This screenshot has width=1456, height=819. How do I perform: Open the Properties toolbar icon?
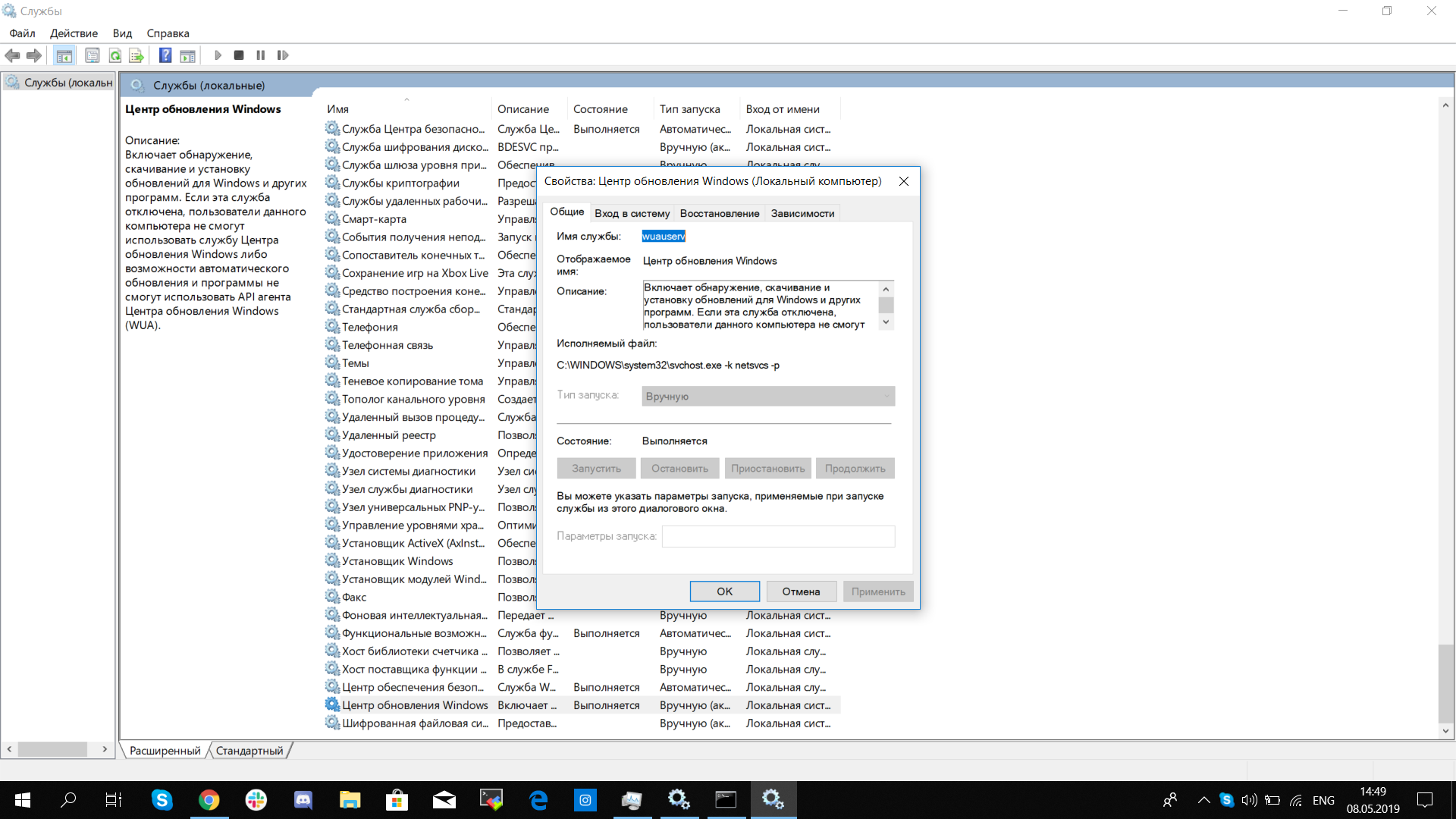(93, 55)
